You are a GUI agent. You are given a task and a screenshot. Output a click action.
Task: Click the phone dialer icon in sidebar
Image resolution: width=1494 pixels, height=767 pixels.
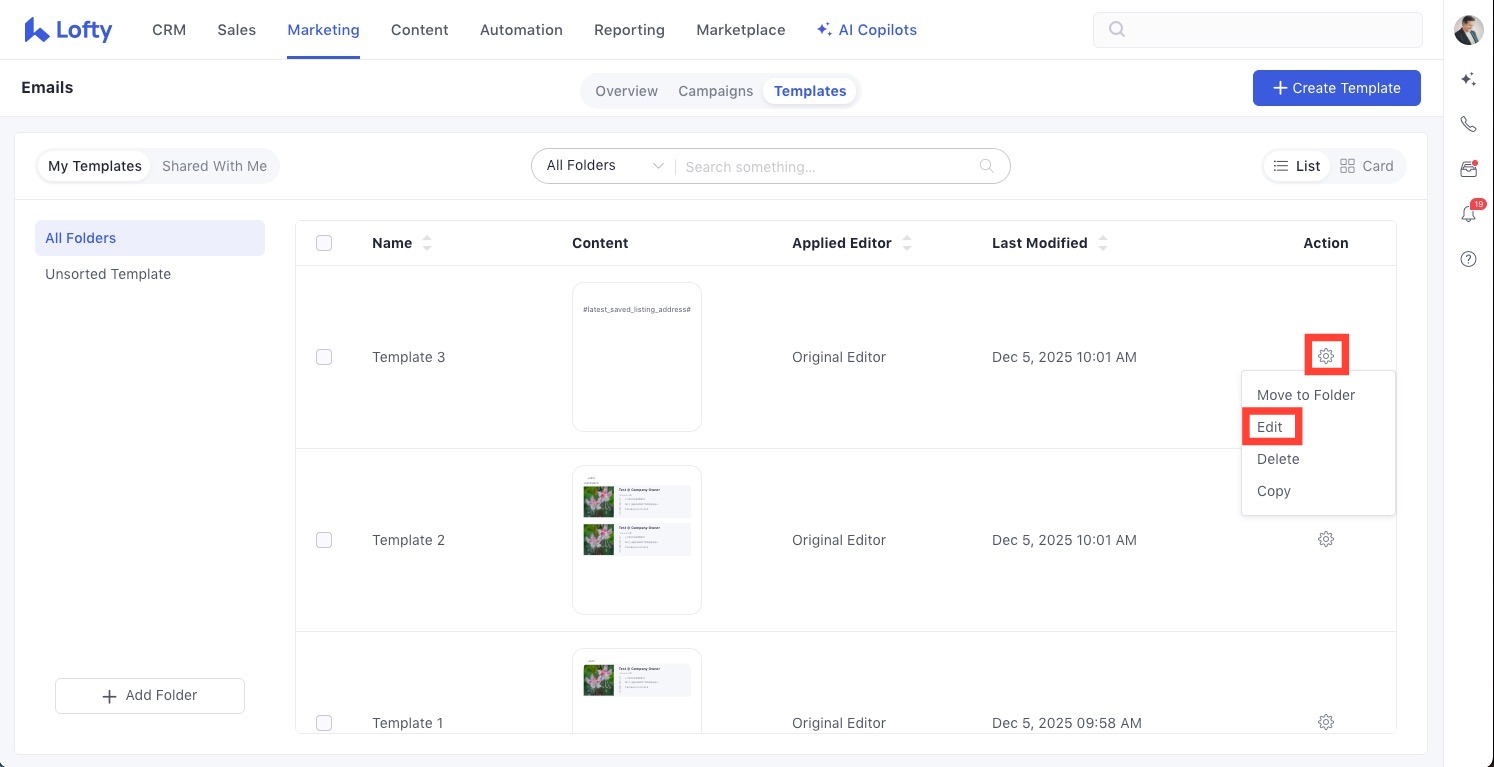pos(1468,124)
